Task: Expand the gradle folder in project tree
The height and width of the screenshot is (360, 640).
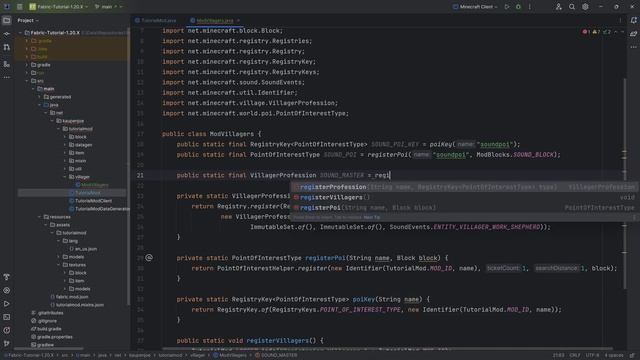Action: (27, 65)
